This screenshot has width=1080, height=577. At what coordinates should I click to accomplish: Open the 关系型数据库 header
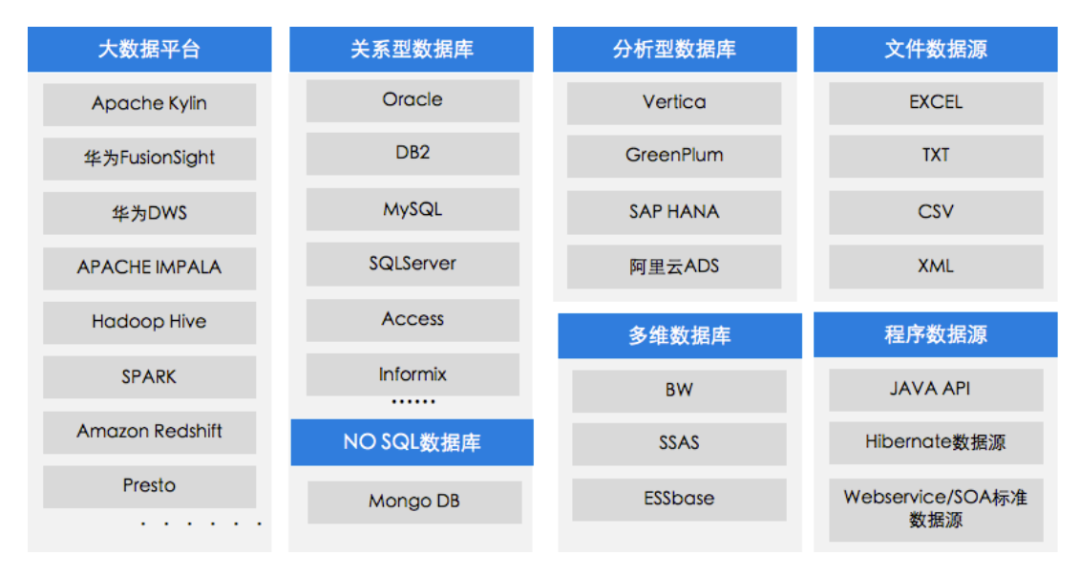pyautogui.click(x=411, y=49)
